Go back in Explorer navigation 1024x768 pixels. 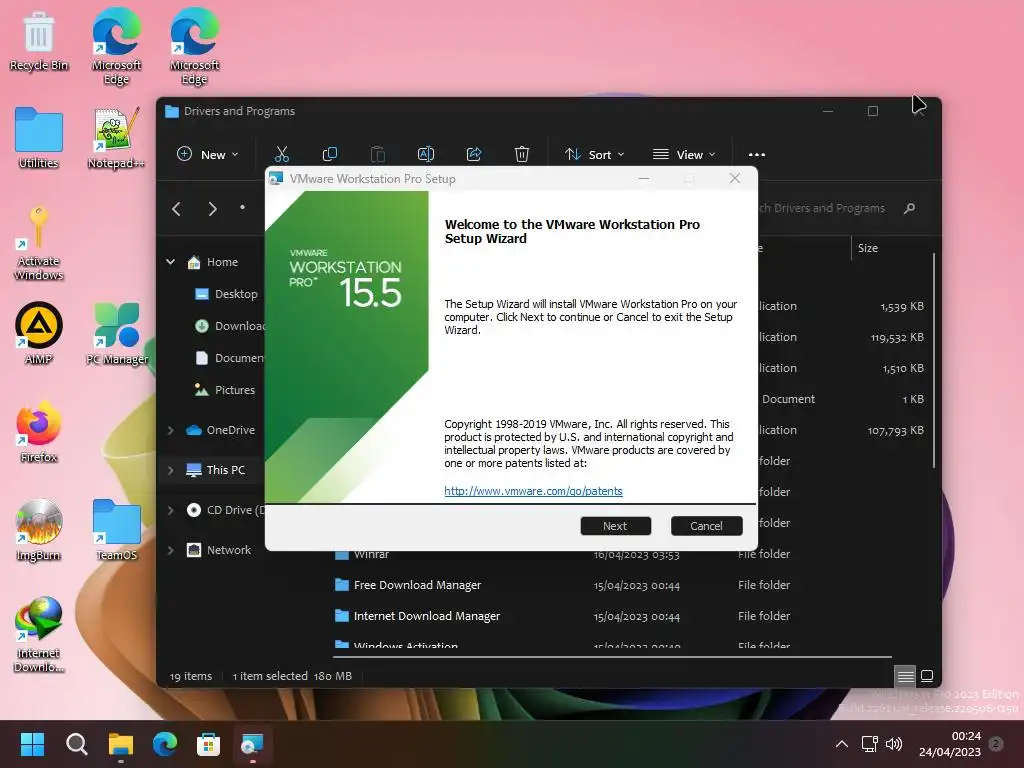pos(176,209)
